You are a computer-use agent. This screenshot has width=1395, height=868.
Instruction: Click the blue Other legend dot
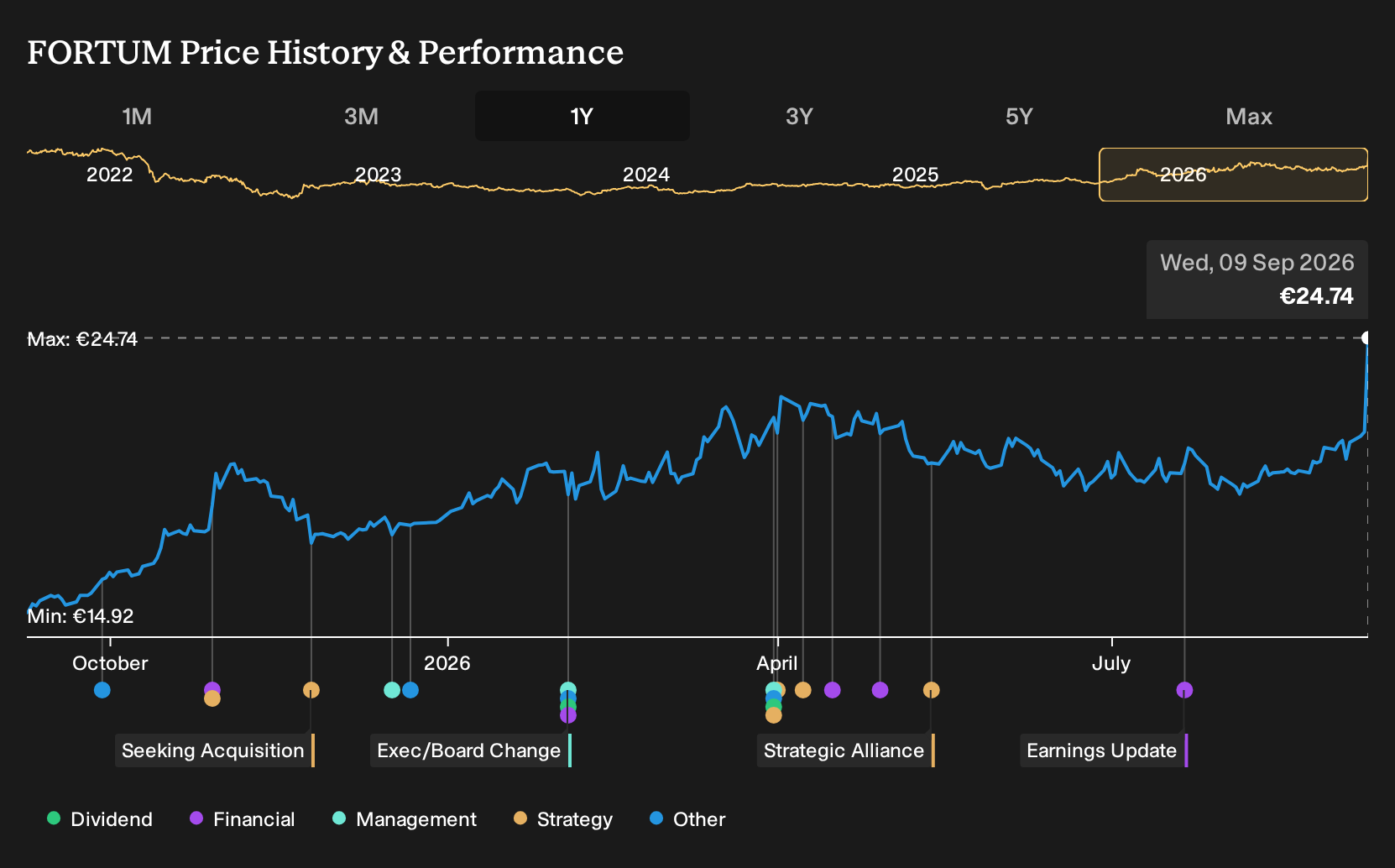point(656,818)
